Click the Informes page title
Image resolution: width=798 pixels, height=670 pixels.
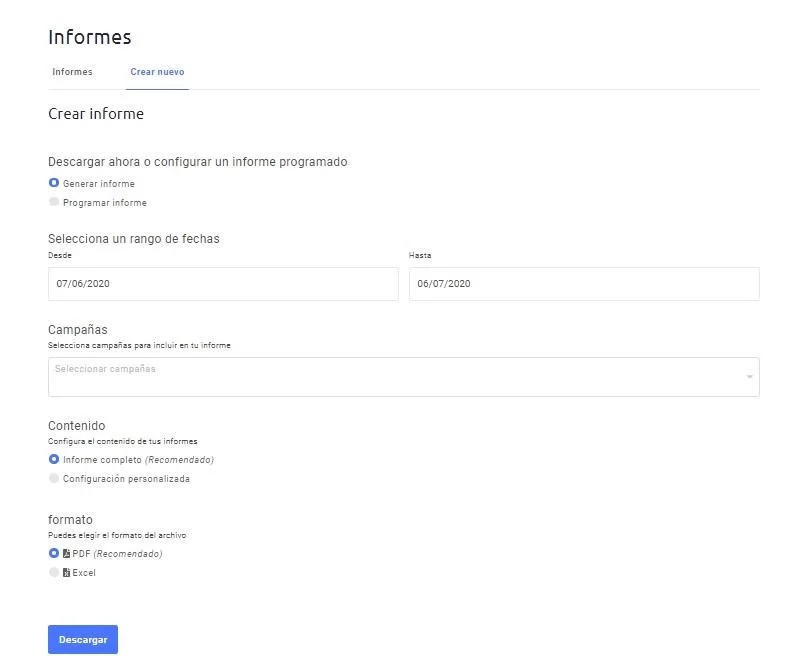pyautogui.click(x=90, y=37)
